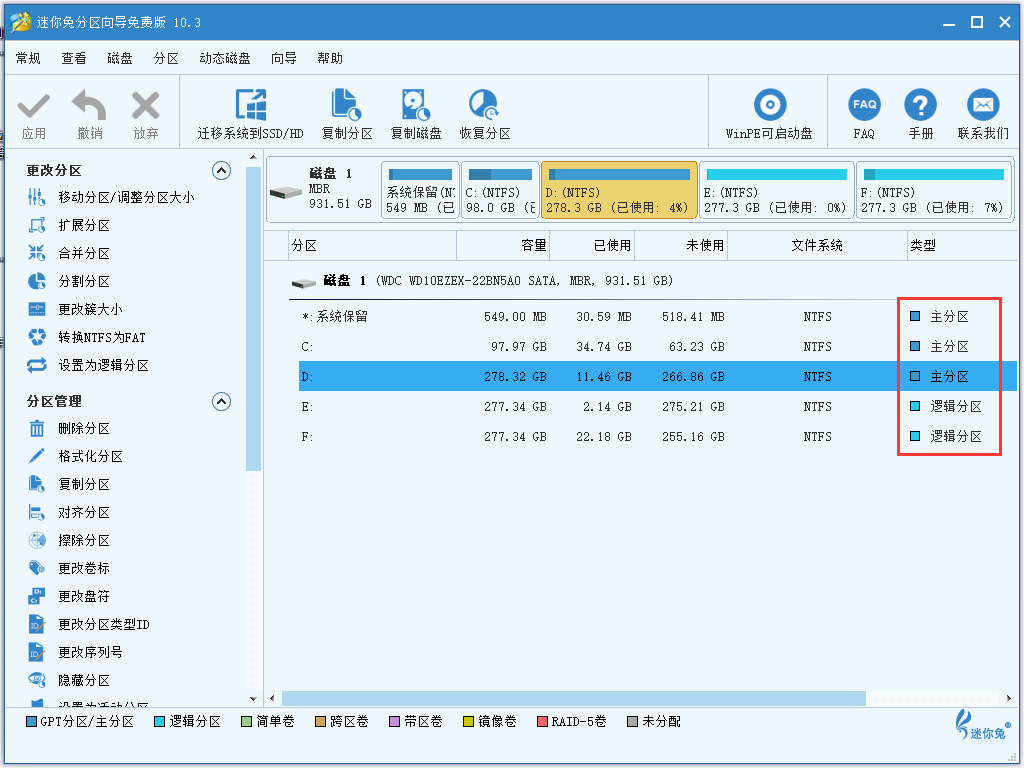Select the E: partition row in list

point(658,407)
